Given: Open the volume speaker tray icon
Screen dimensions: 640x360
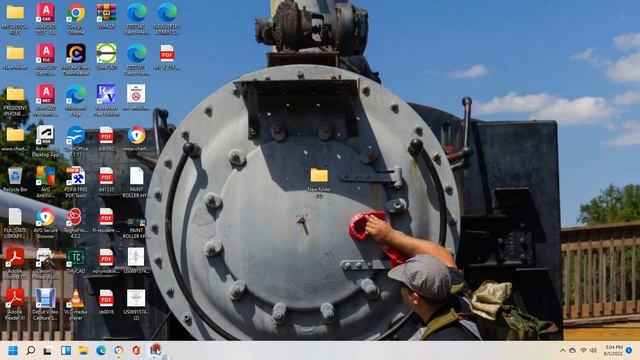Looking at the screenshot, I should tap(593, 351).
